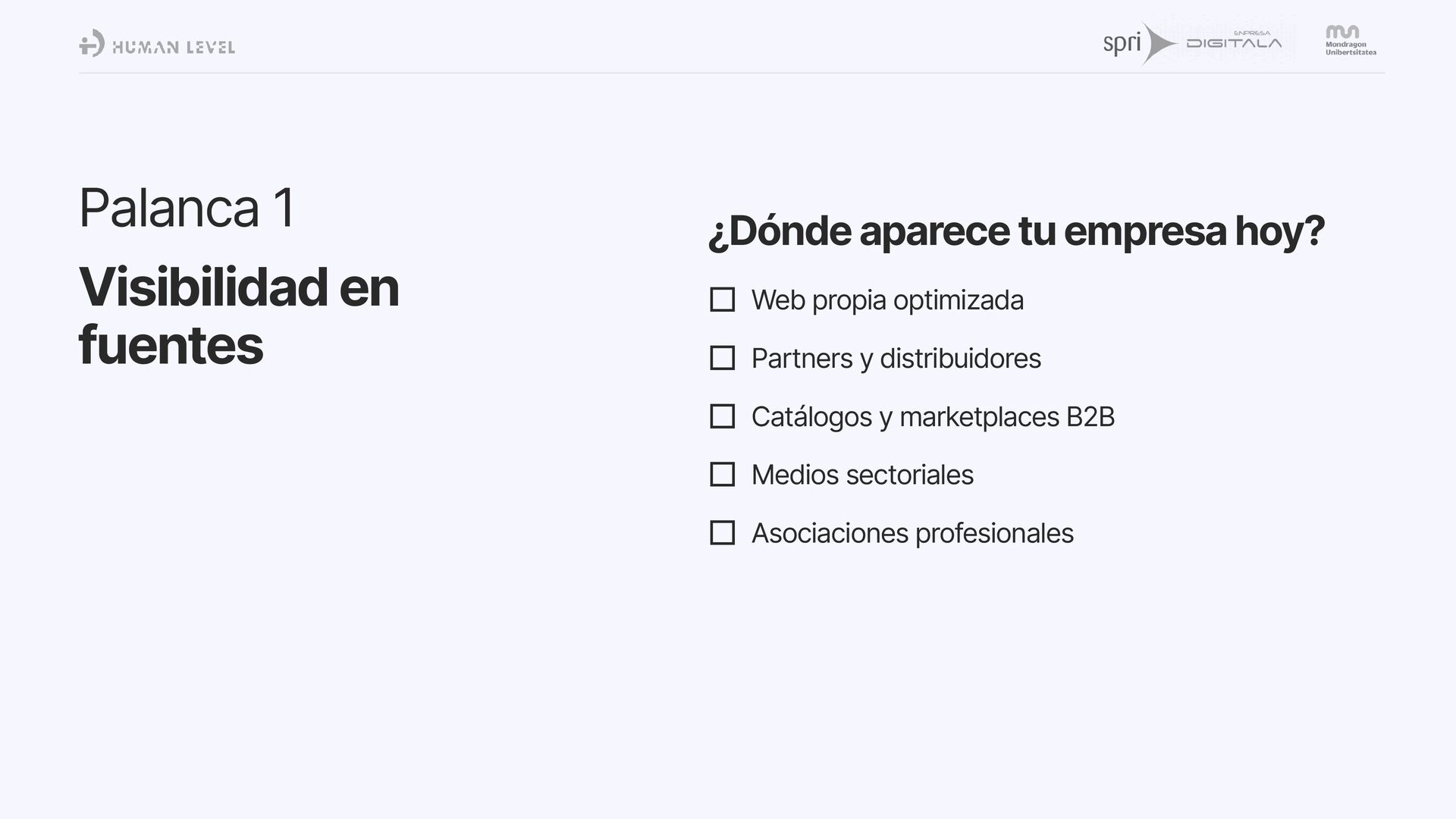Check the 'Web propia optimizada' checkbox
Viewport: 1456px width, 819px height.
coord(722,300)
